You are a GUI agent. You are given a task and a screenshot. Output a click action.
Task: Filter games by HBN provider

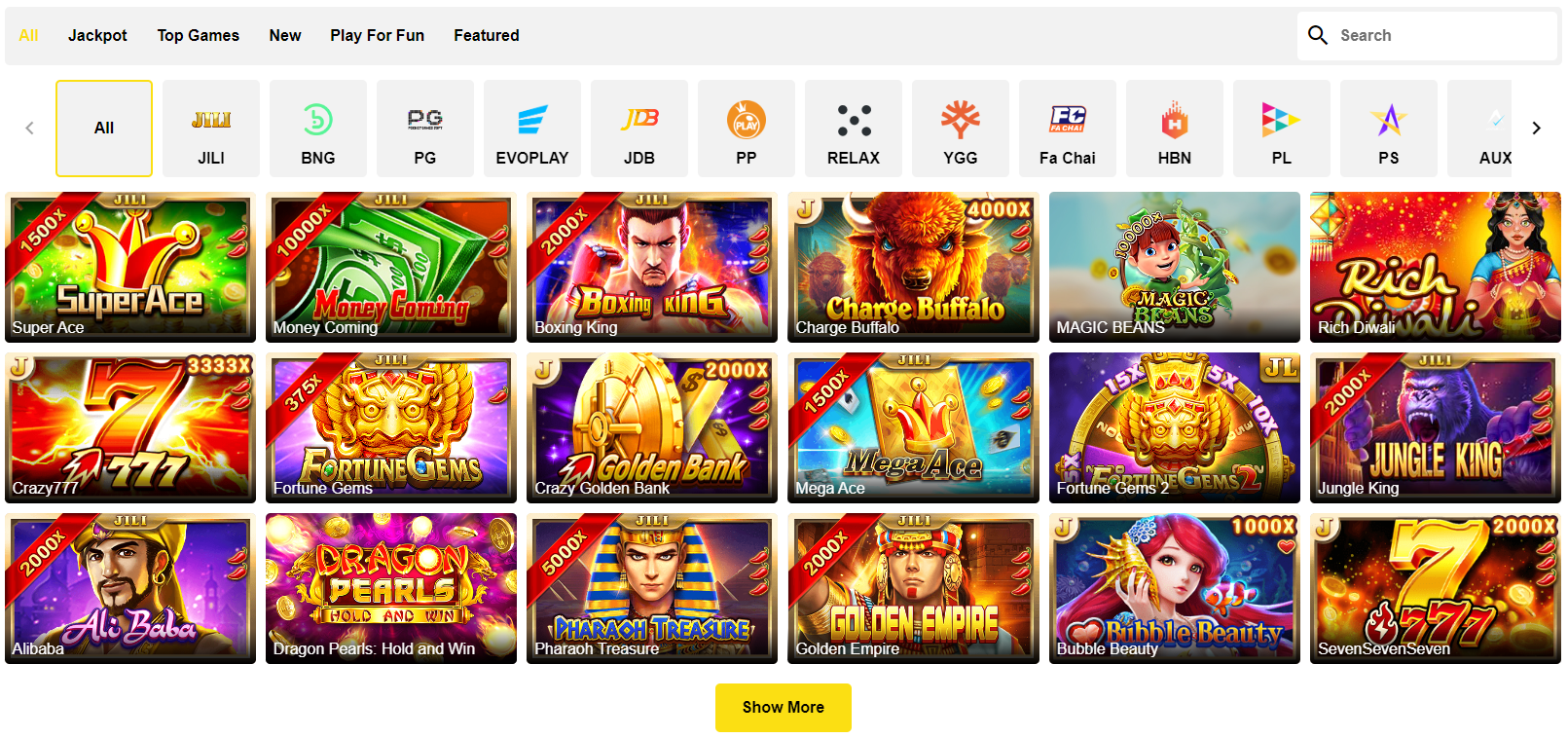click(x=1175, y=129)
